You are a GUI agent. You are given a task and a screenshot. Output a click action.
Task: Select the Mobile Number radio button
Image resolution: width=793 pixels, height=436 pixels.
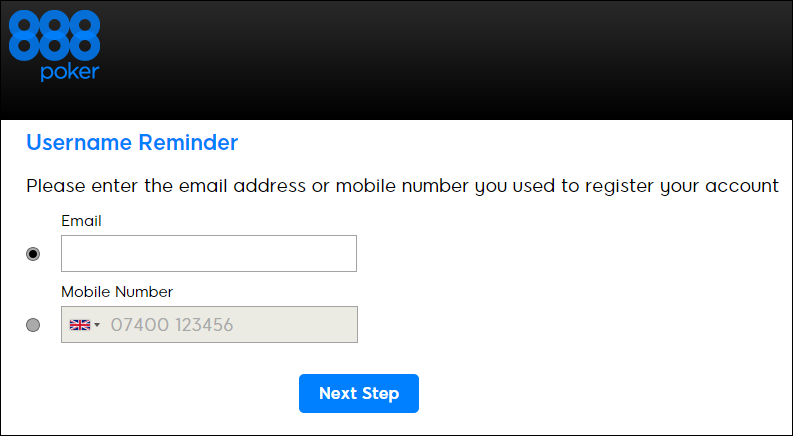click(x=33, y=325)
